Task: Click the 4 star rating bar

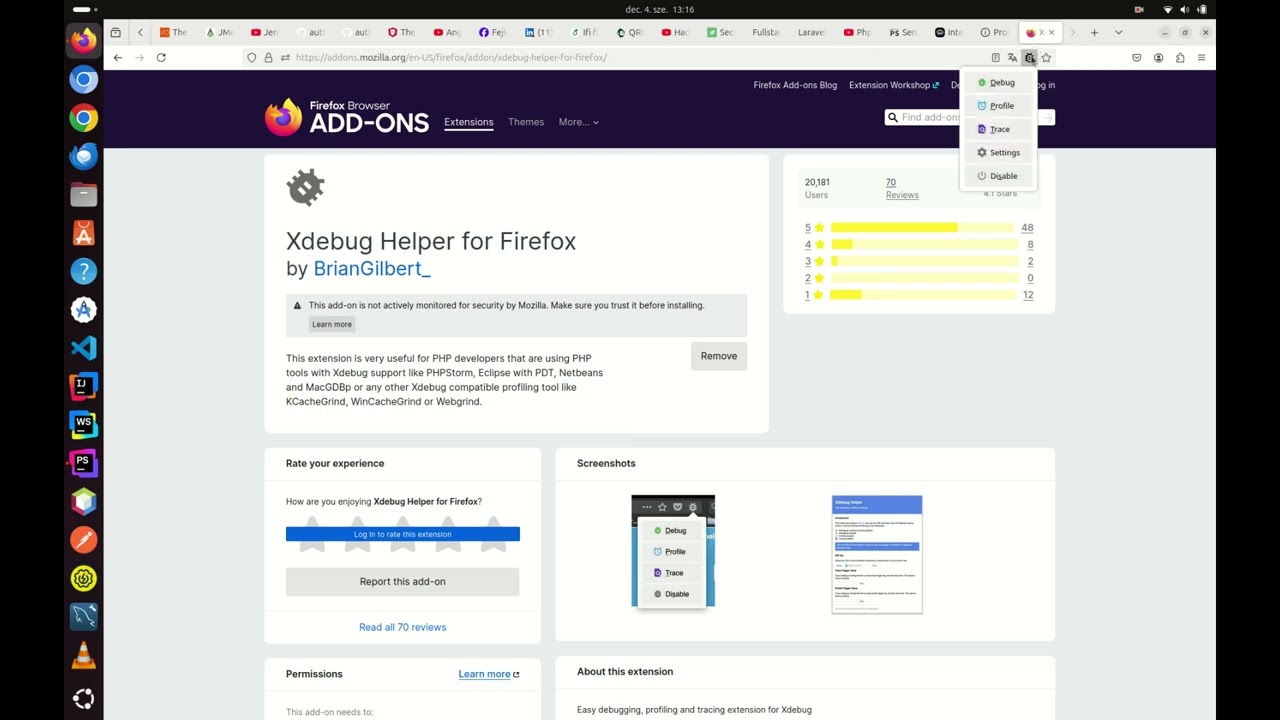Action: click(924, 244)
